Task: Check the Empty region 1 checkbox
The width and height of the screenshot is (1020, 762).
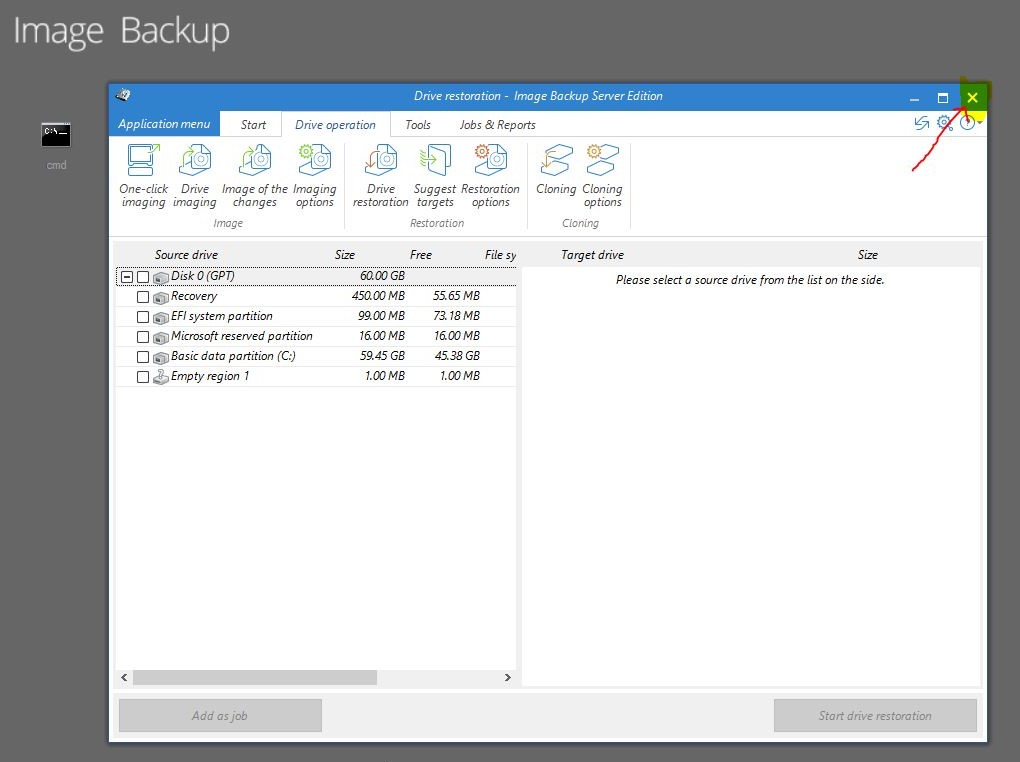Action: pos(143,377)
